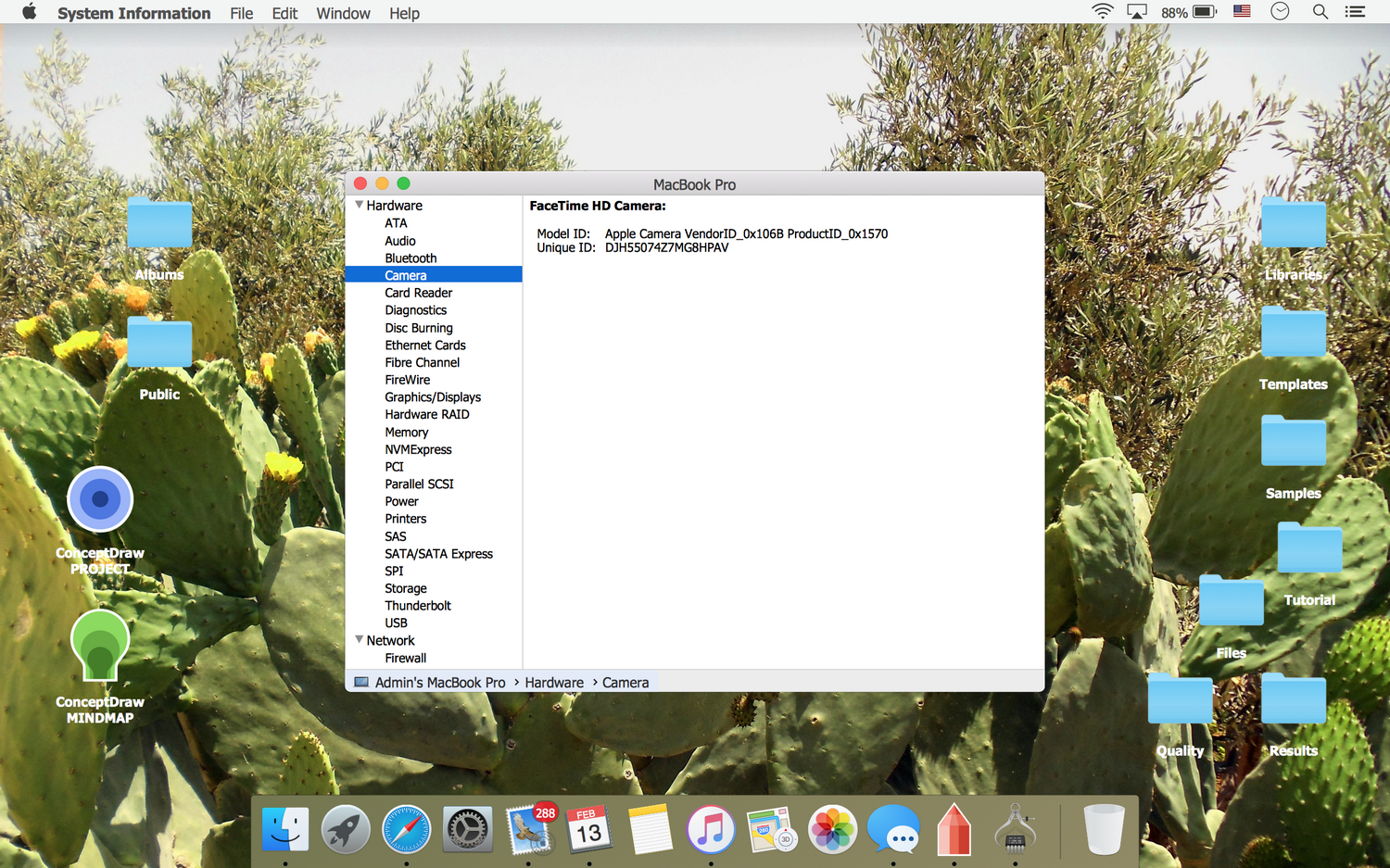This screenshot has height=868, width=1390.
Task: Open Calendar showing February 13
Action: tap(588, 829)
